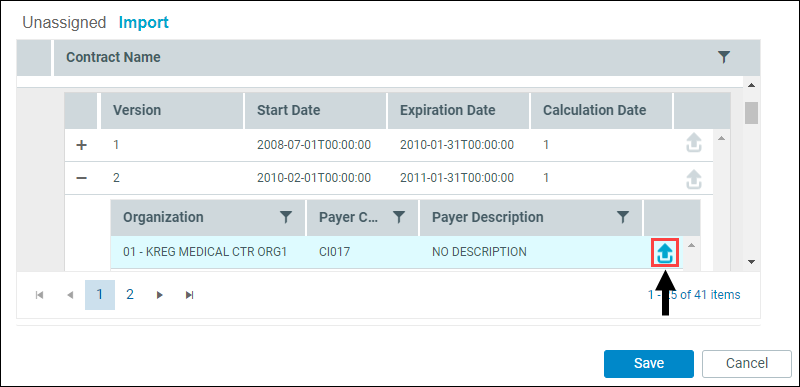The width and height of the screenshot is (800, 387).
Task: Go to page 2 of results
Action: click(x=130, y=294)
